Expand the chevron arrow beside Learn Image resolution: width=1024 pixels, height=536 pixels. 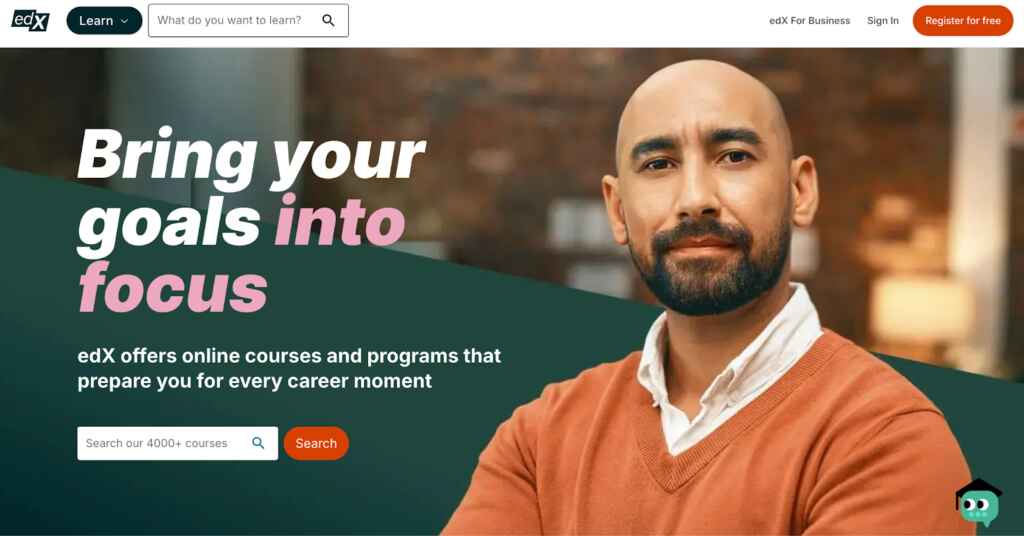point(125,21)
